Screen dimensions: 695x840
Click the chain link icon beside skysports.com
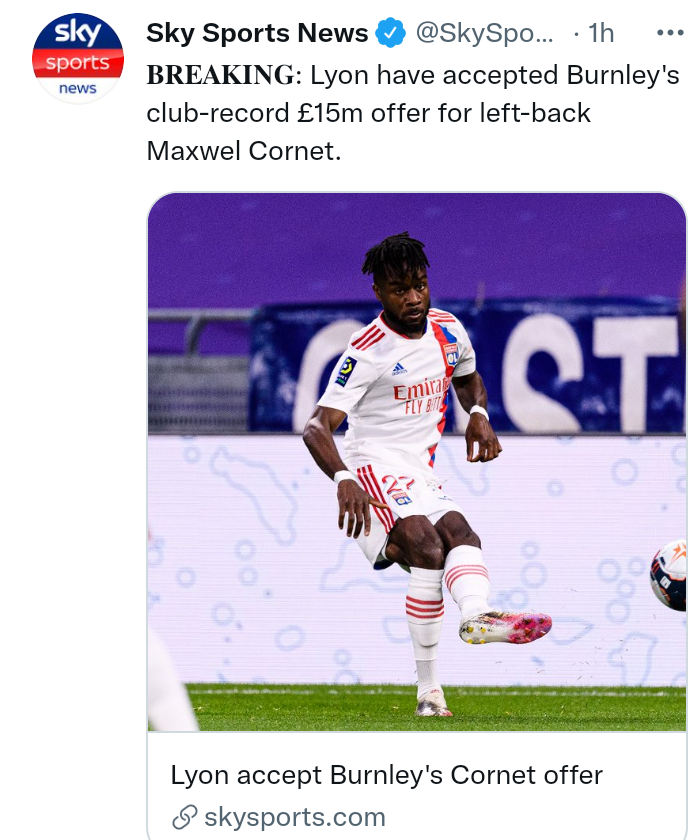pos(184,818)
